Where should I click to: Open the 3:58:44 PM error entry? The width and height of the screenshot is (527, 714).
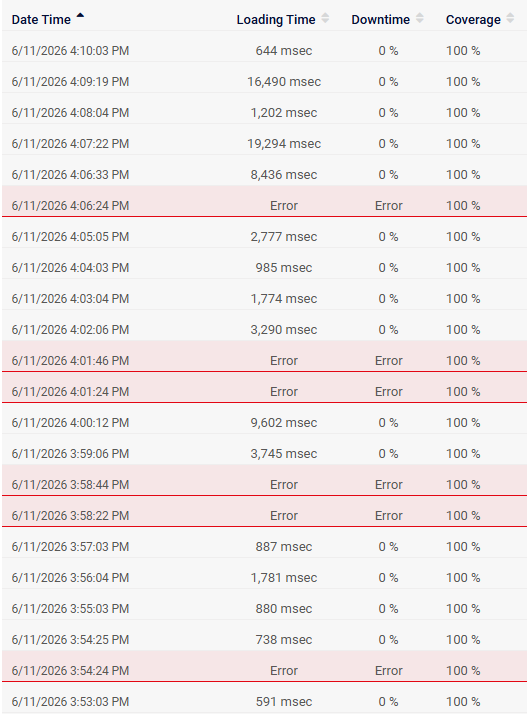point(264,484)
